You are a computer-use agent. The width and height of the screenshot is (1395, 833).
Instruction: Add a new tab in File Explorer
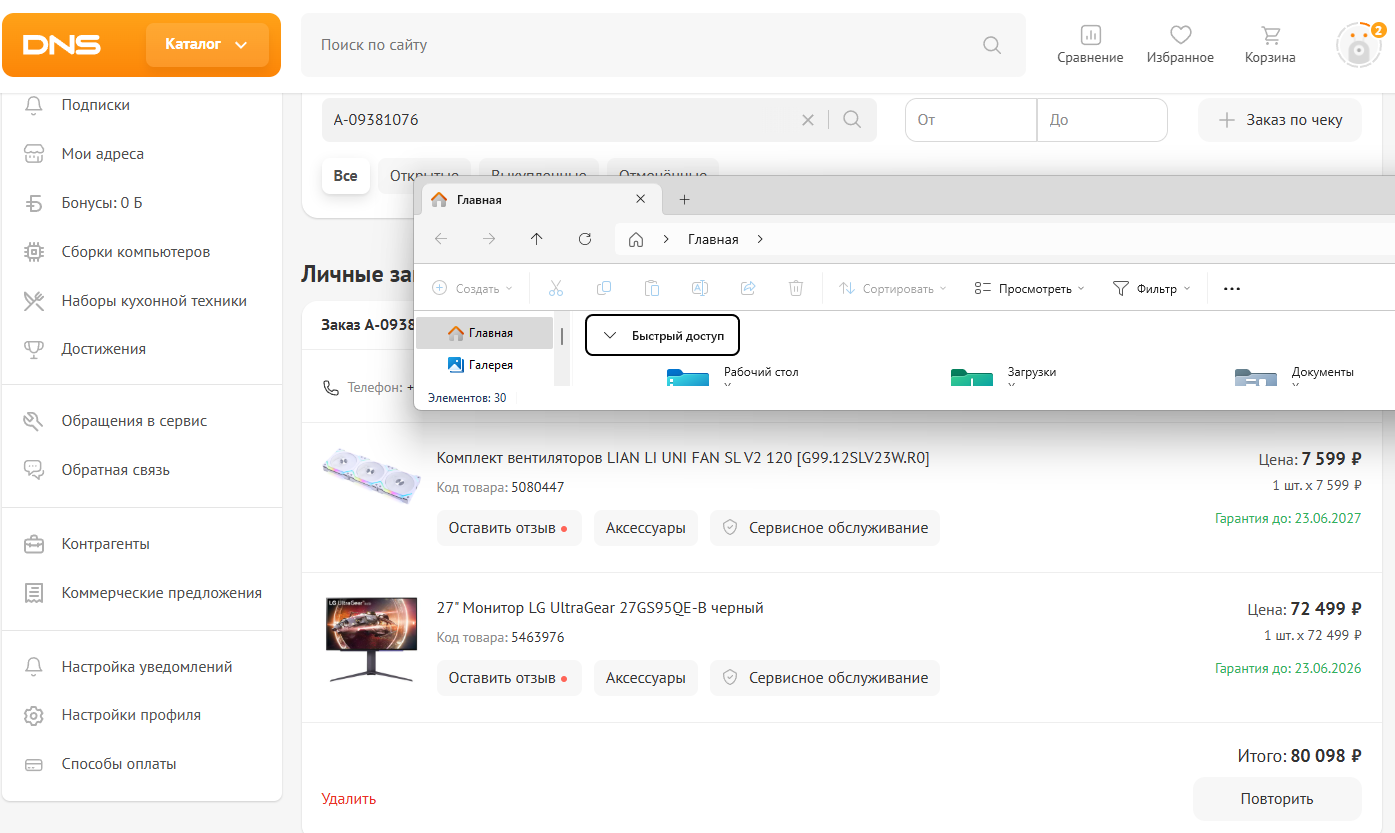point(685,200)
